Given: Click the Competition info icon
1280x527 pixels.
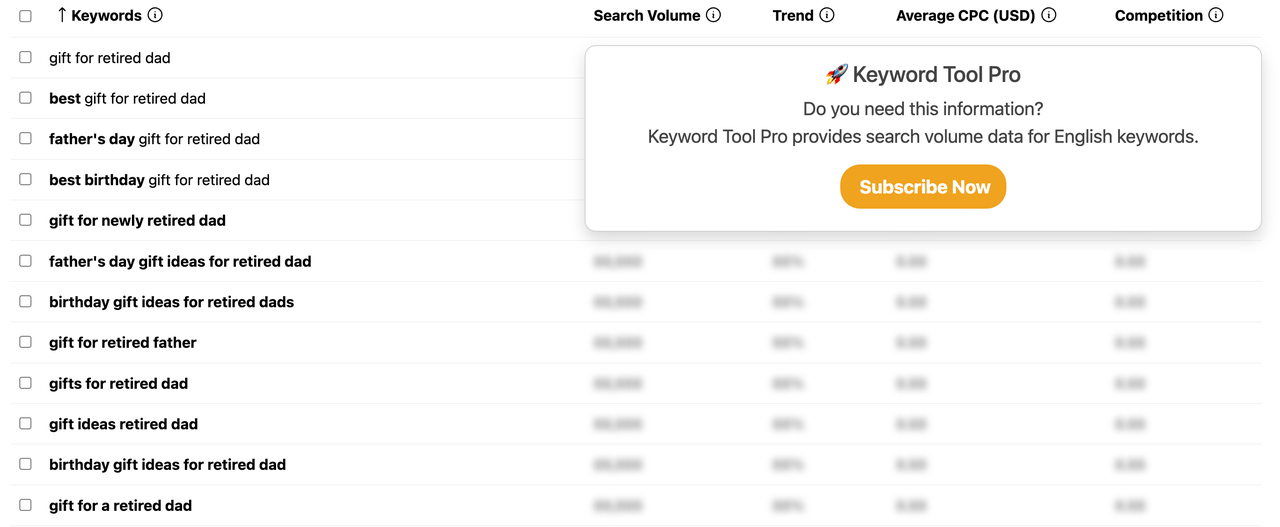Looking at the screenshot, I should (x=1216, y=15).
